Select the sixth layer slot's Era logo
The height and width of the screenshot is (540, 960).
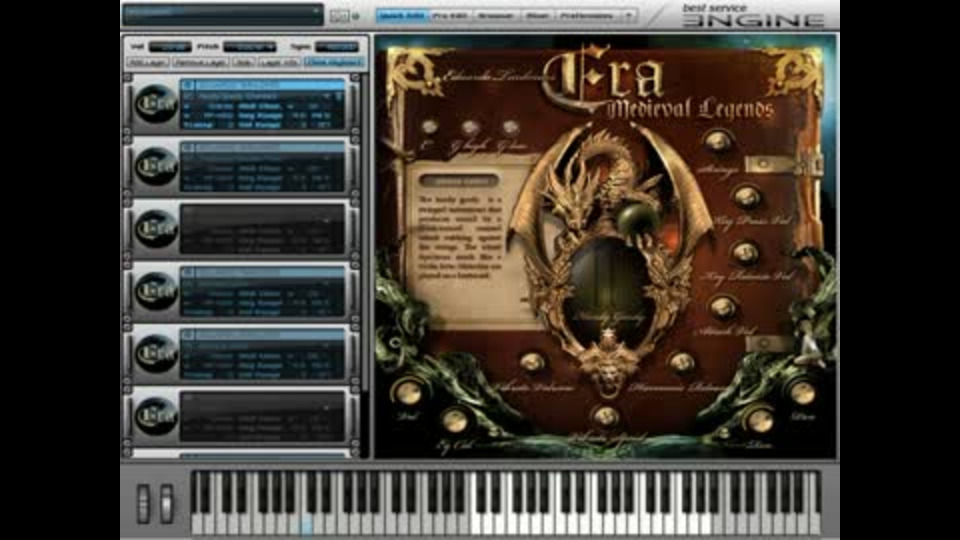156,416
